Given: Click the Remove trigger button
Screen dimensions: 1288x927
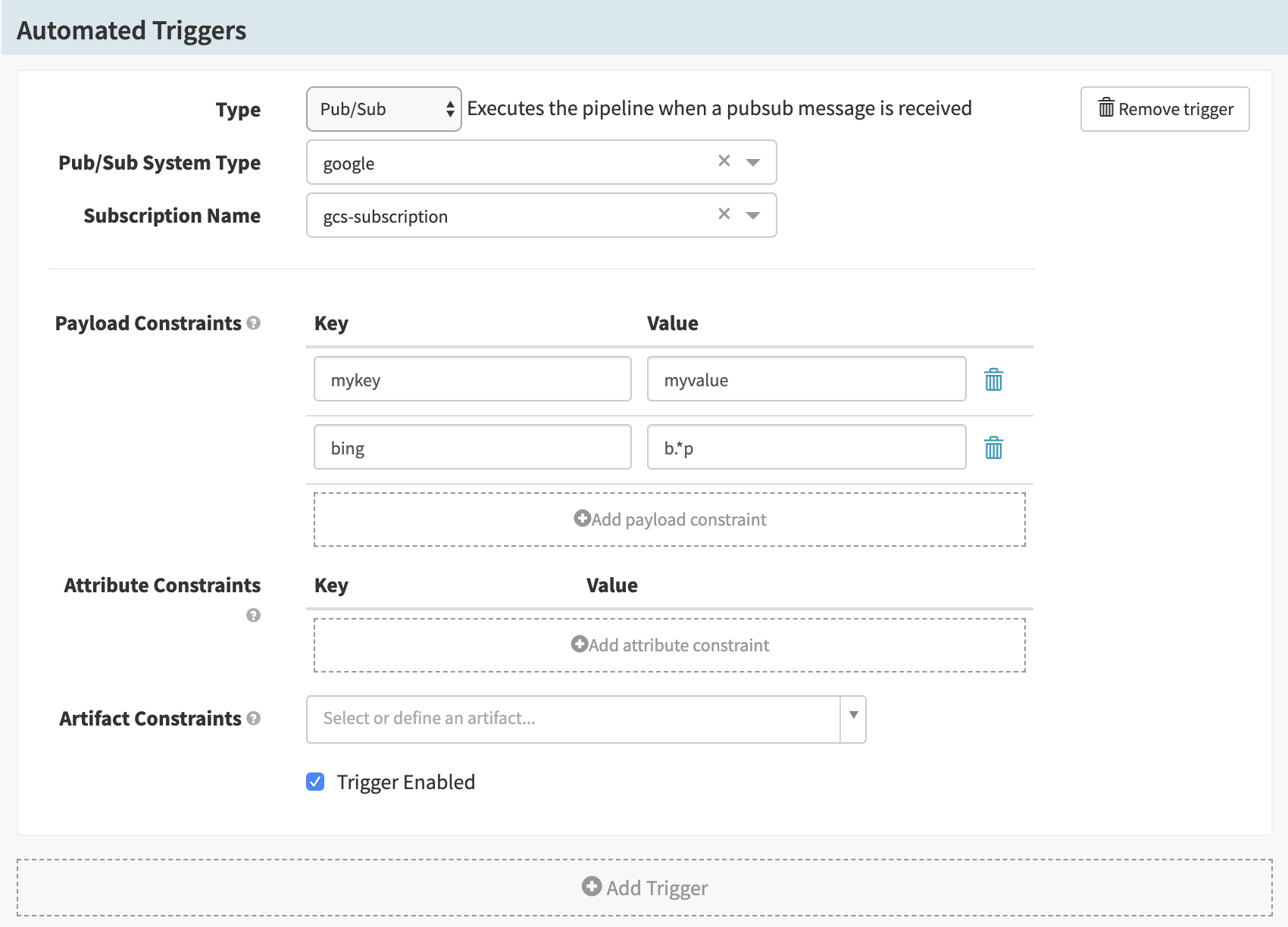Looking at the screenshot, I should pos(1165,109).
